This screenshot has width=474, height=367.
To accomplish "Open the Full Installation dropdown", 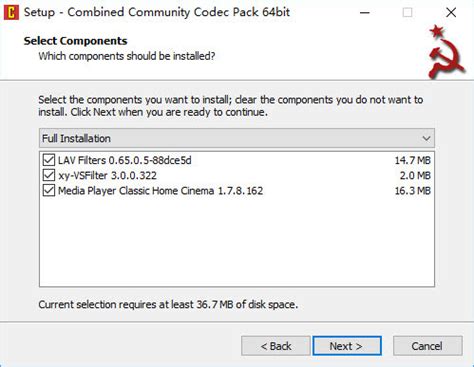I will 237,138.
